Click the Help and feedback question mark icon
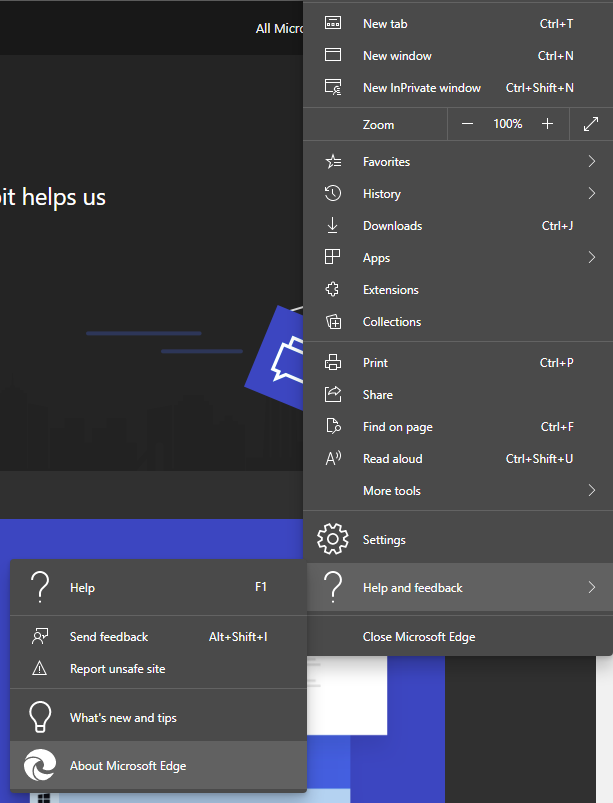 pos(333,587)
